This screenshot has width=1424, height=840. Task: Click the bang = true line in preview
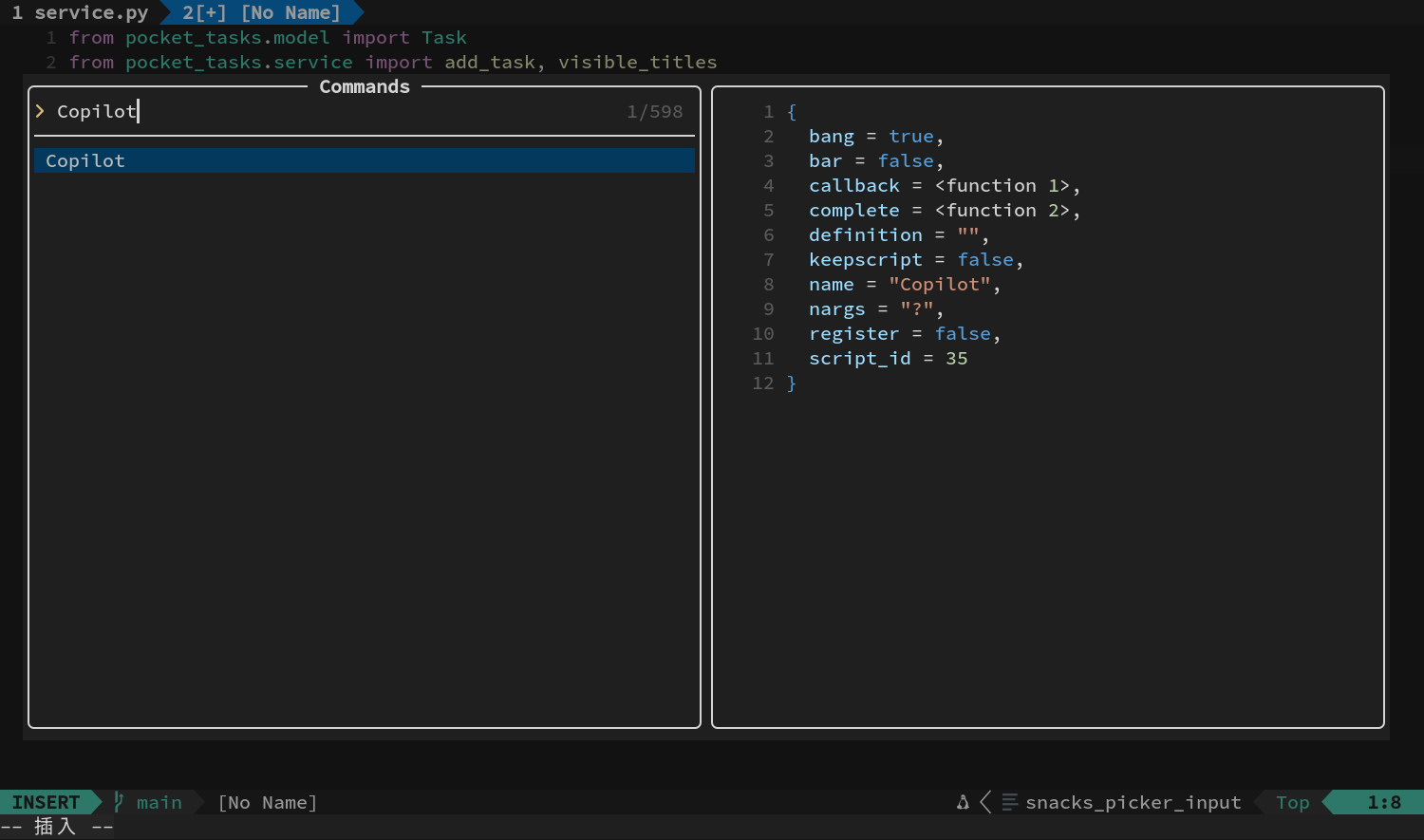(876, 136)
